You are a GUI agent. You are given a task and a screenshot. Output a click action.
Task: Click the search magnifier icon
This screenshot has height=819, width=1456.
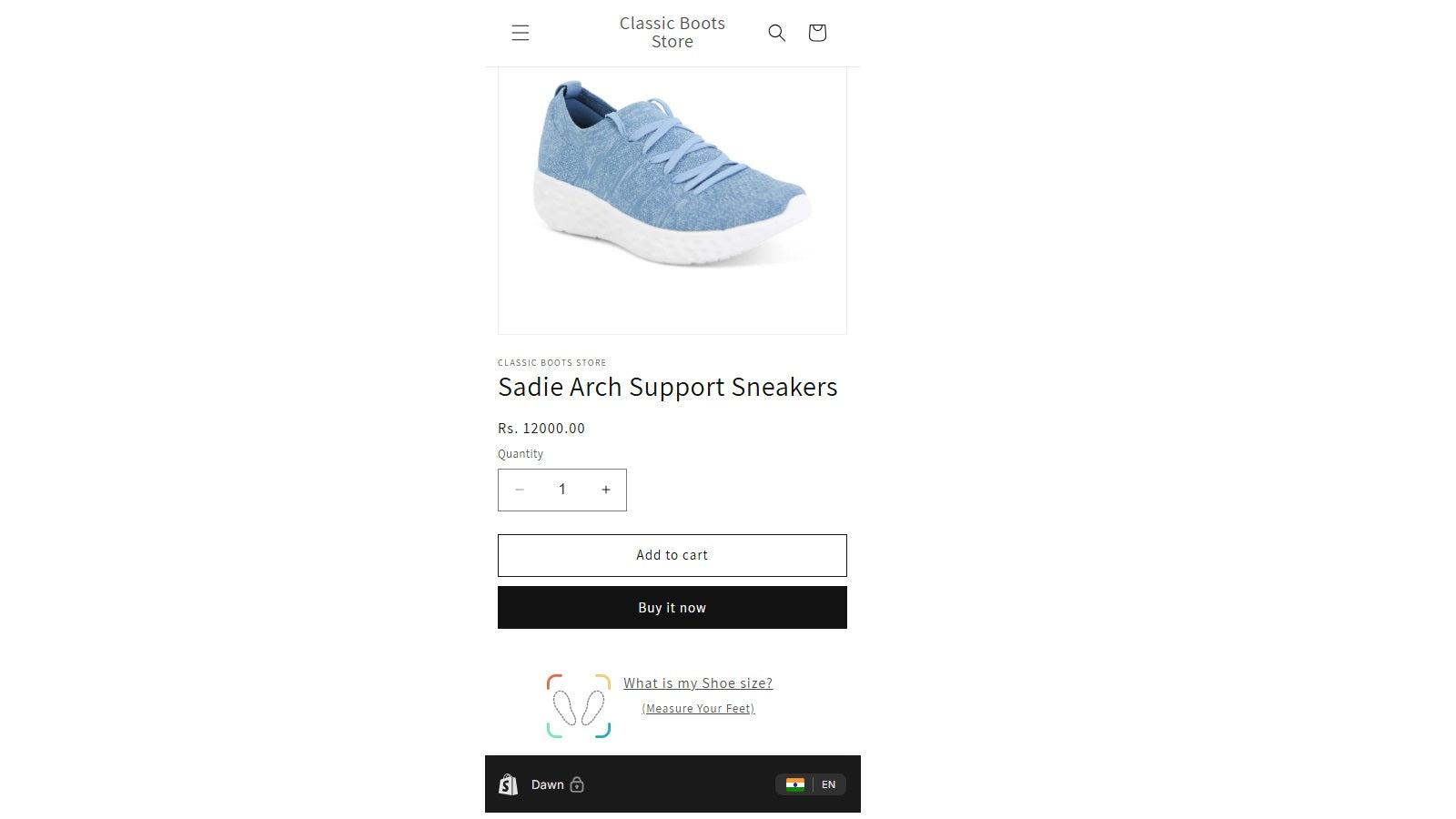[x=776, y=33]
